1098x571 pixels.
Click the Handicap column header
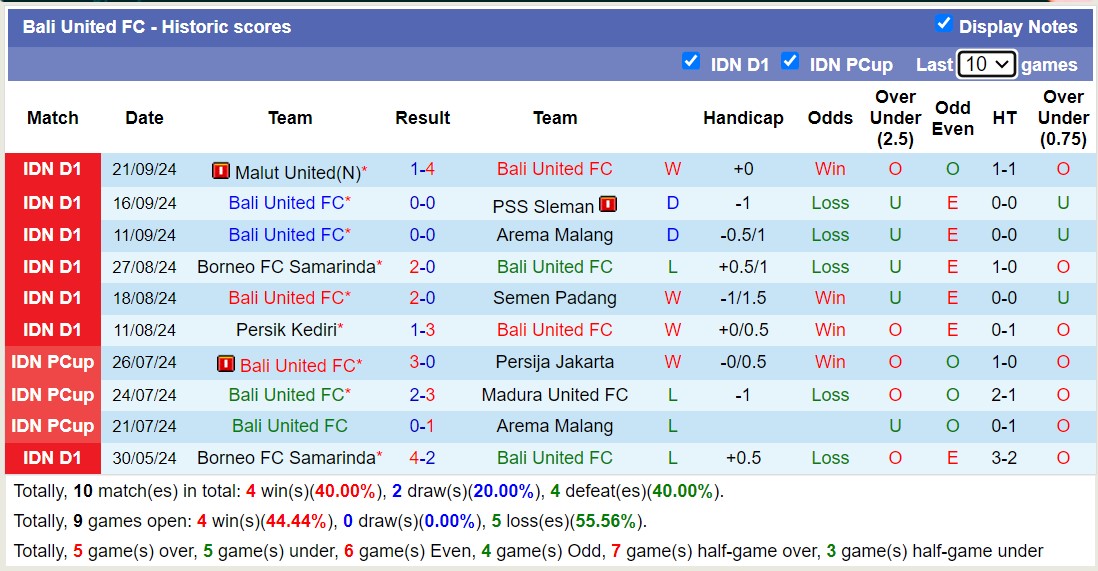point(743,118)
